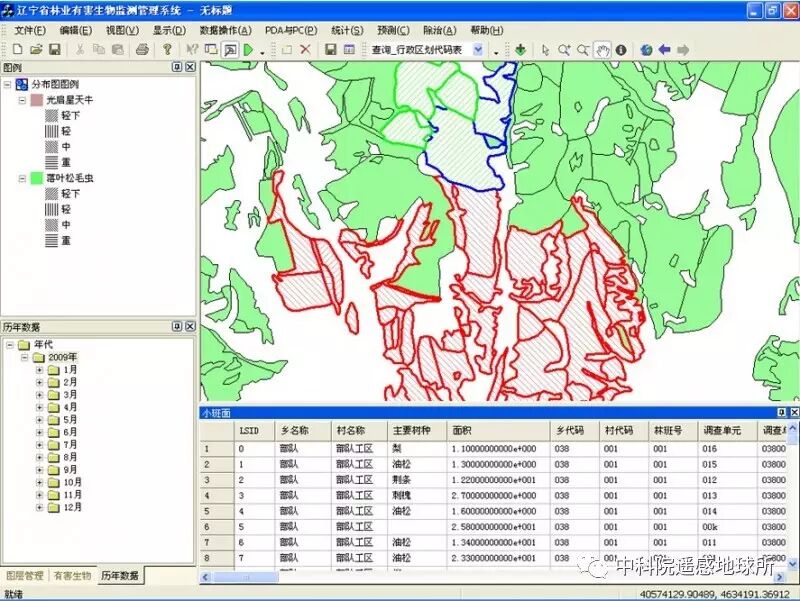
Task: Click the first Save disk icon
Action: (x=55, y=49)
